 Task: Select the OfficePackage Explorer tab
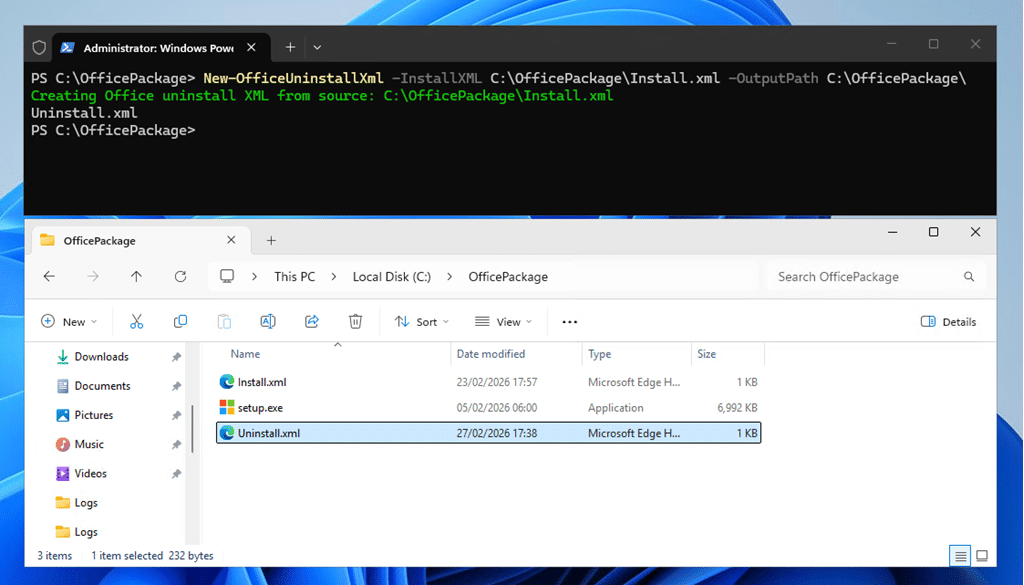(130, 241)
